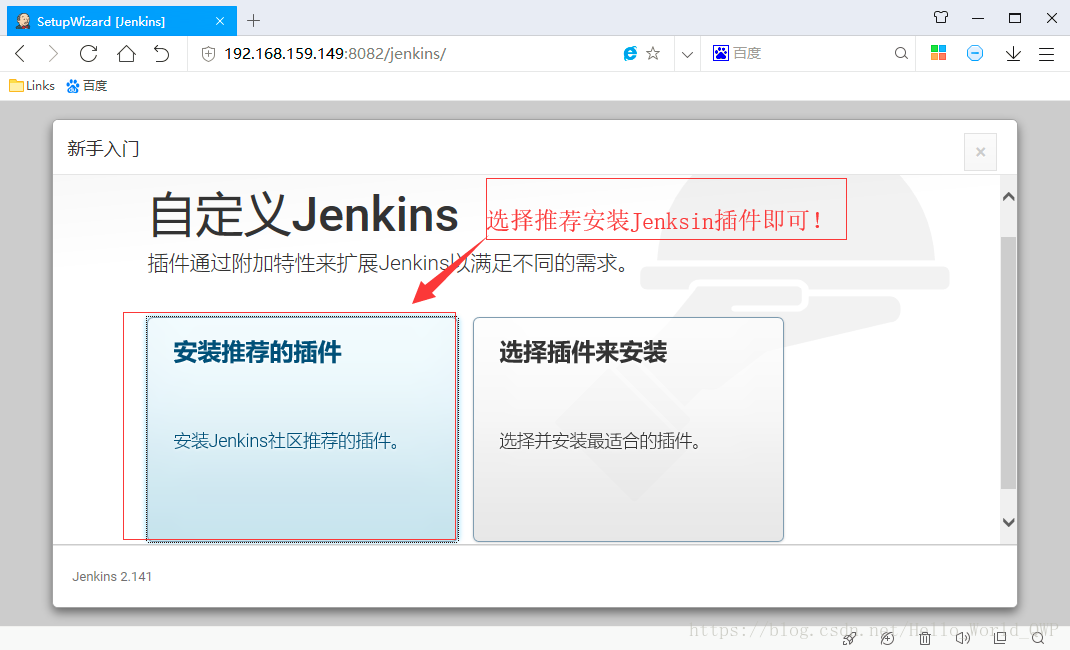
Task: Choose 选择插件来安装 option
Action: (628, 429)
